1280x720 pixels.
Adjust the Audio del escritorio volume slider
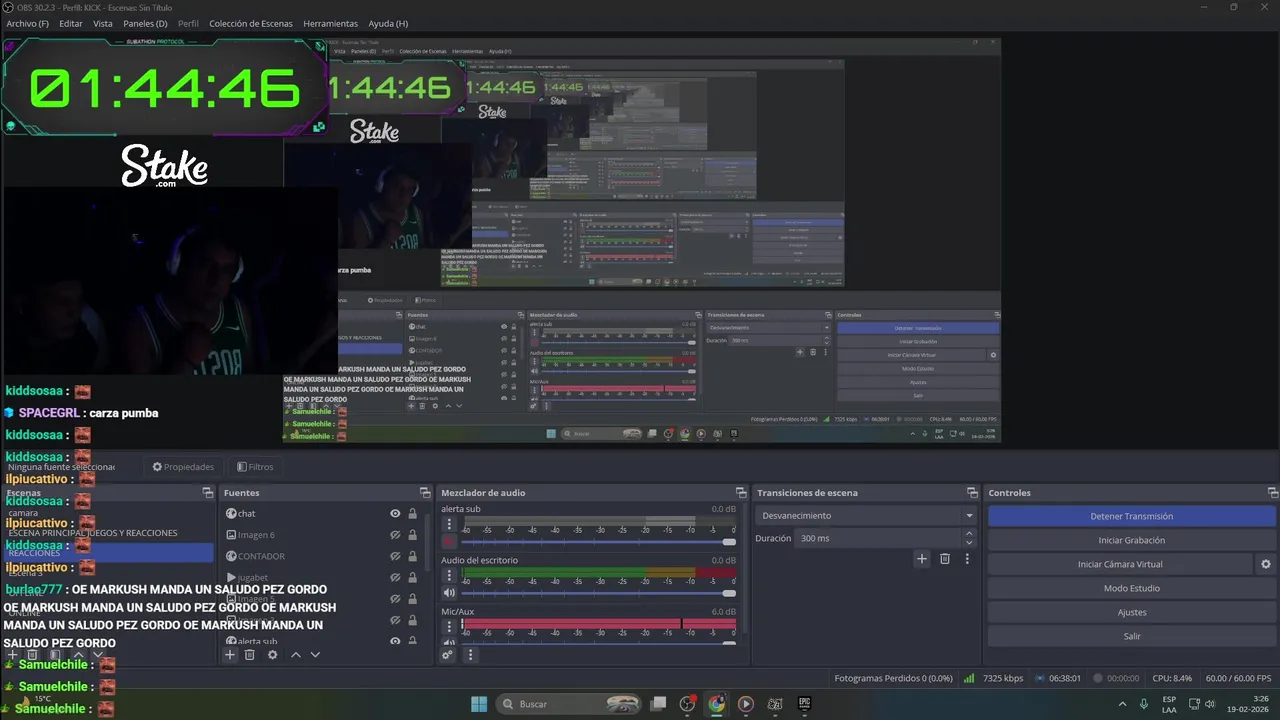(x=598, y=593)
